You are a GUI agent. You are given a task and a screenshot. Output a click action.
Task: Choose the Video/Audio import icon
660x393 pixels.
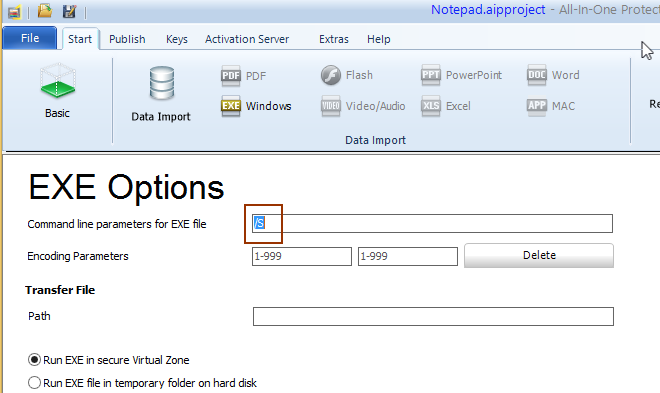(331, 106)
